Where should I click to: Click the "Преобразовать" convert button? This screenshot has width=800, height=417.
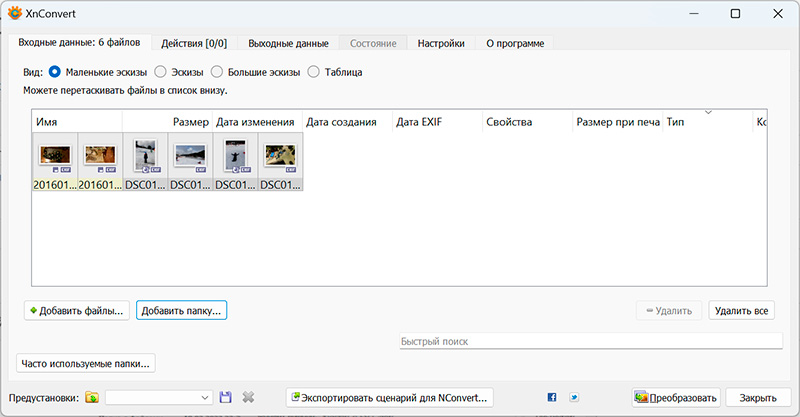[x=676, y=397]
